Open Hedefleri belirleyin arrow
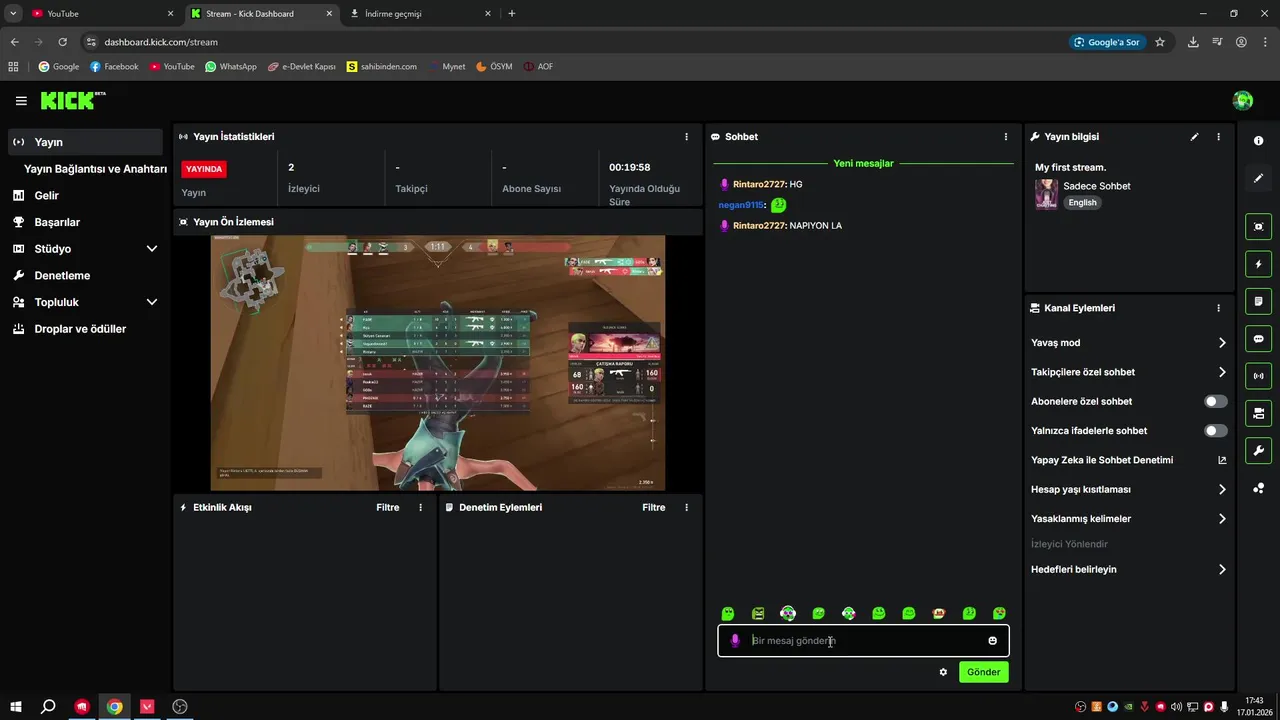Screen dimensions: 1280x720 tap(1222, 570)
